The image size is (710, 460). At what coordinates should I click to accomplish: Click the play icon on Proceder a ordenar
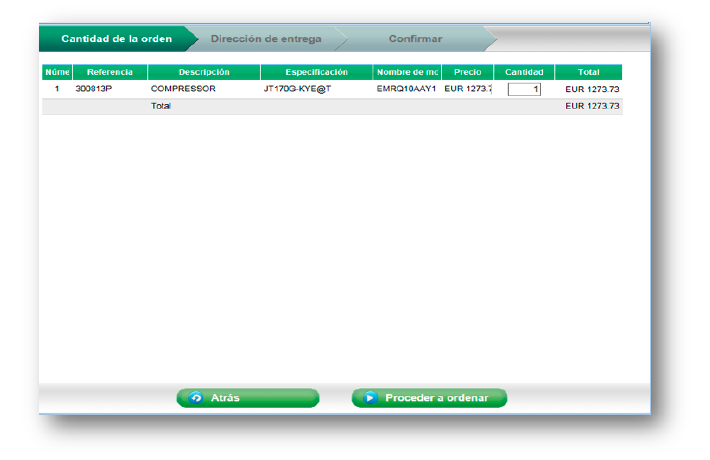370,398
